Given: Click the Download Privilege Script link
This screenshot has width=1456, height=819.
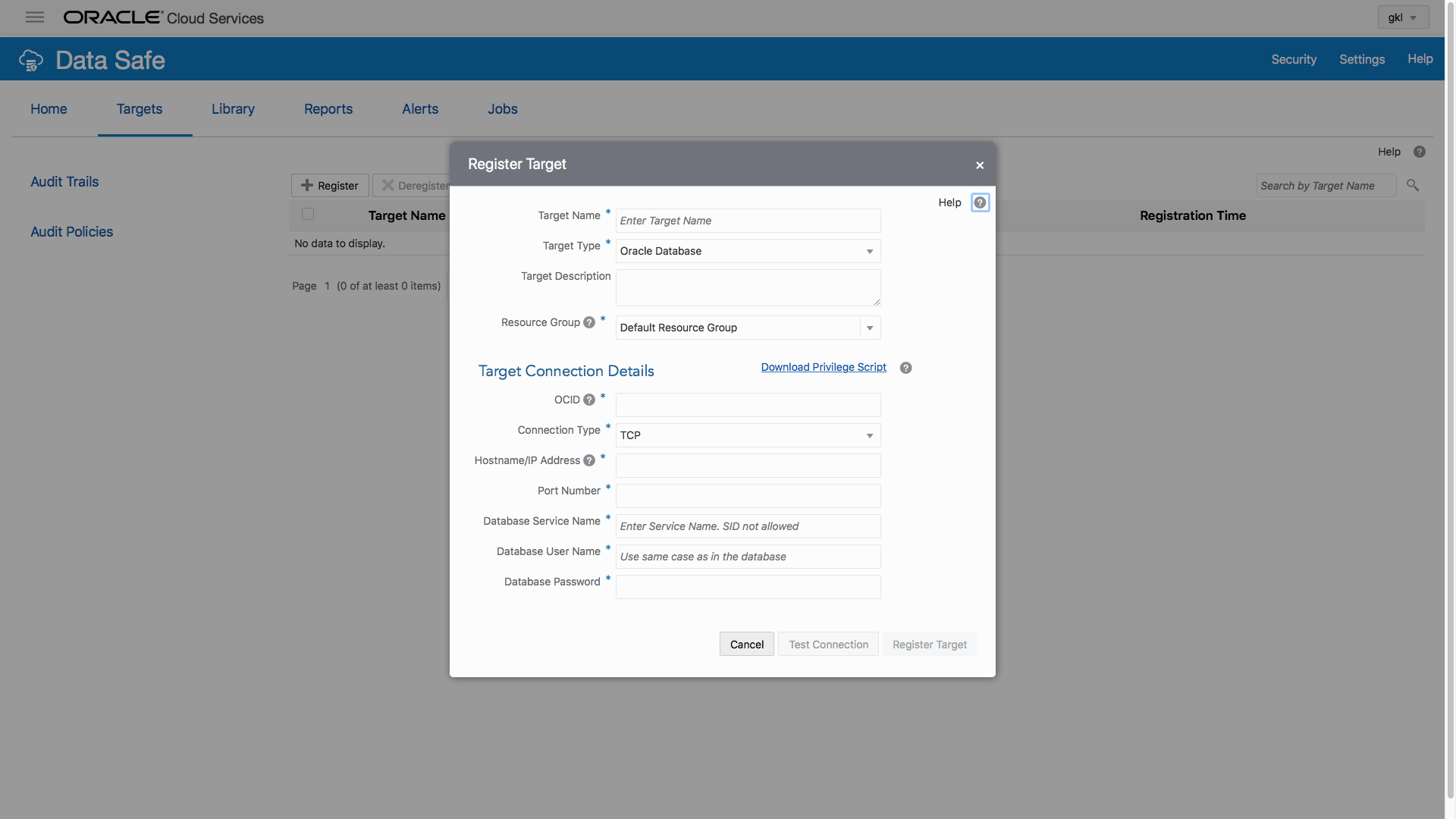Looking at the screenshot, I should (x=824, y=367).
